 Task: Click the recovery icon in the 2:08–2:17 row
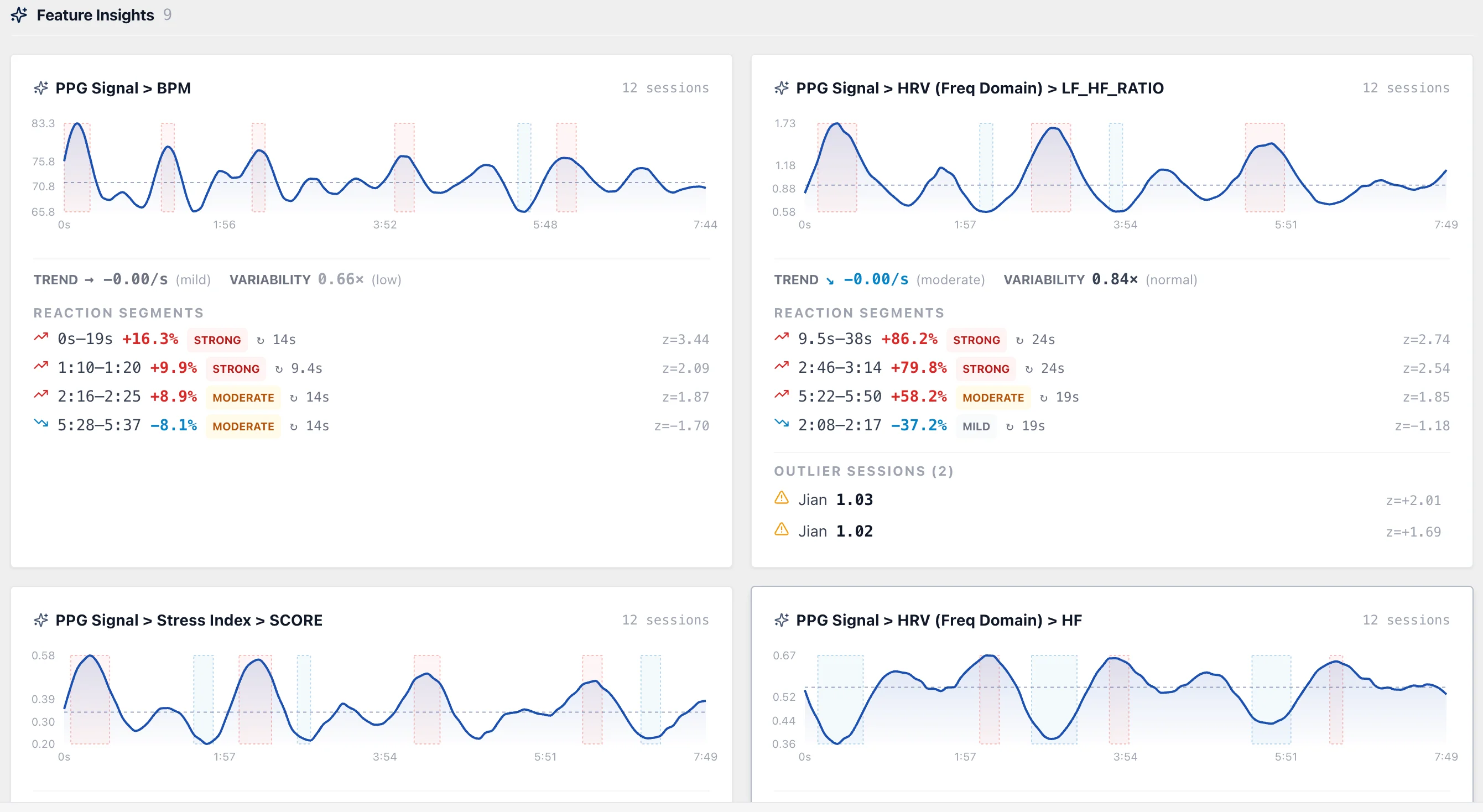point(1010,427)
